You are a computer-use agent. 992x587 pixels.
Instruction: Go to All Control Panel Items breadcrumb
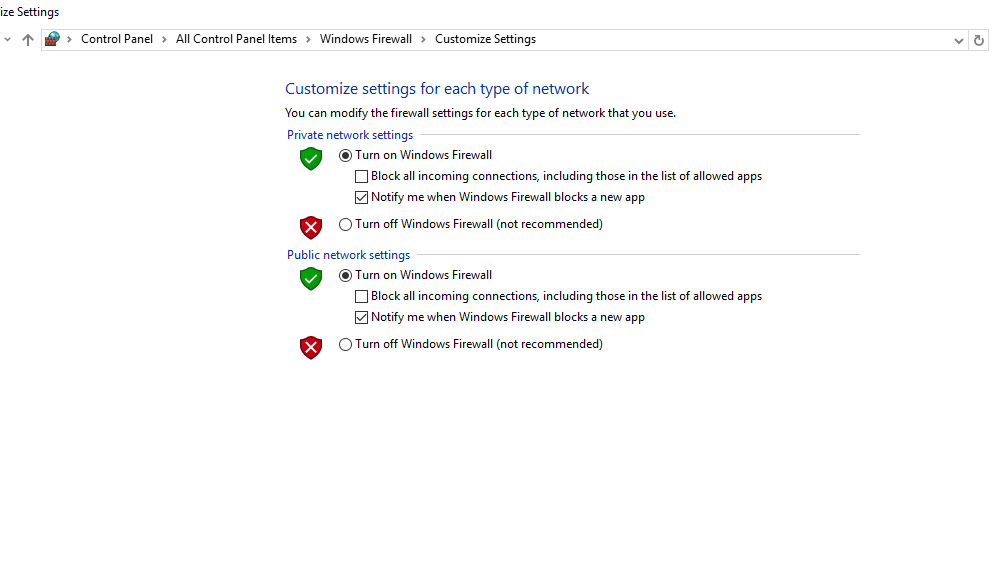(x=236, y=39)
